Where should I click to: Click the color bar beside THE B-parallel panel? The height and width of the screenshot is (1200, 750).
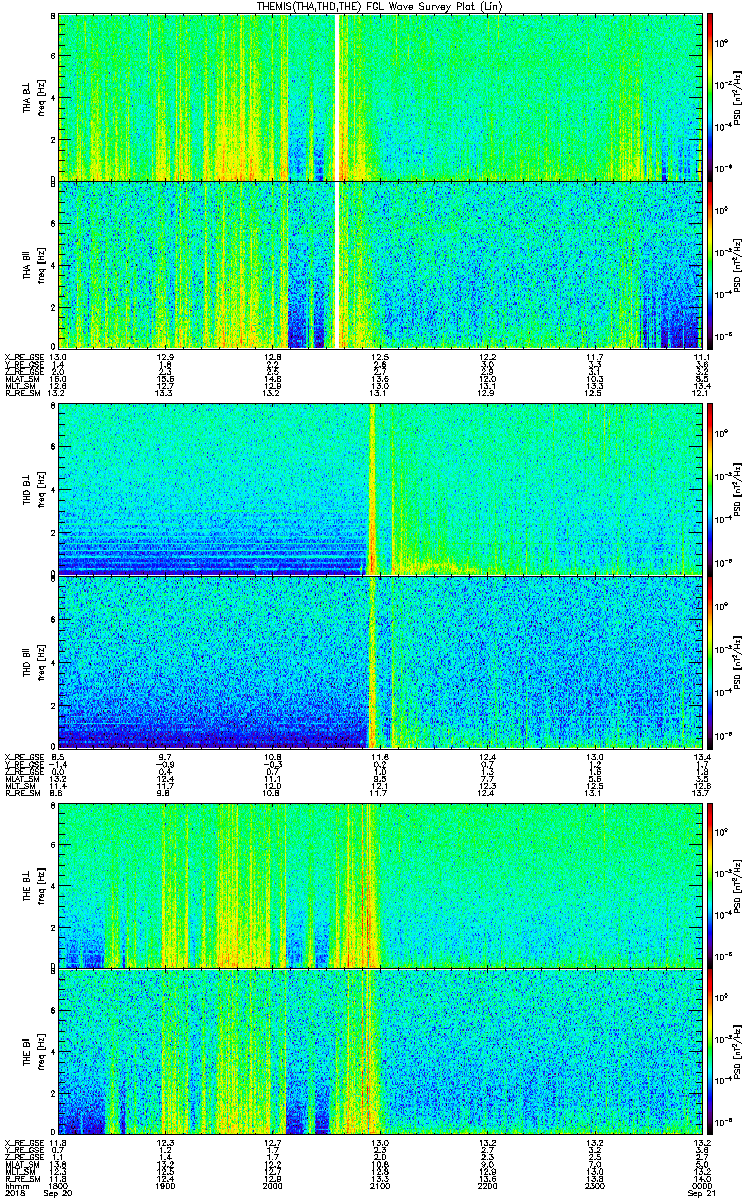click(x=711, y=1052)
